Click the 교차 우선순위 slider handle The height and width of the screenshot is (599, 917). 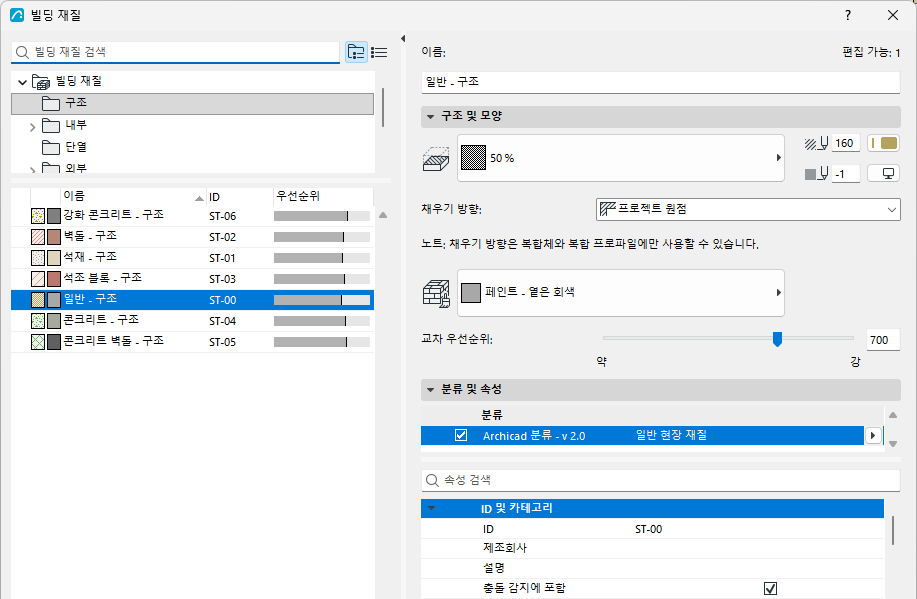tap(777, 339)
